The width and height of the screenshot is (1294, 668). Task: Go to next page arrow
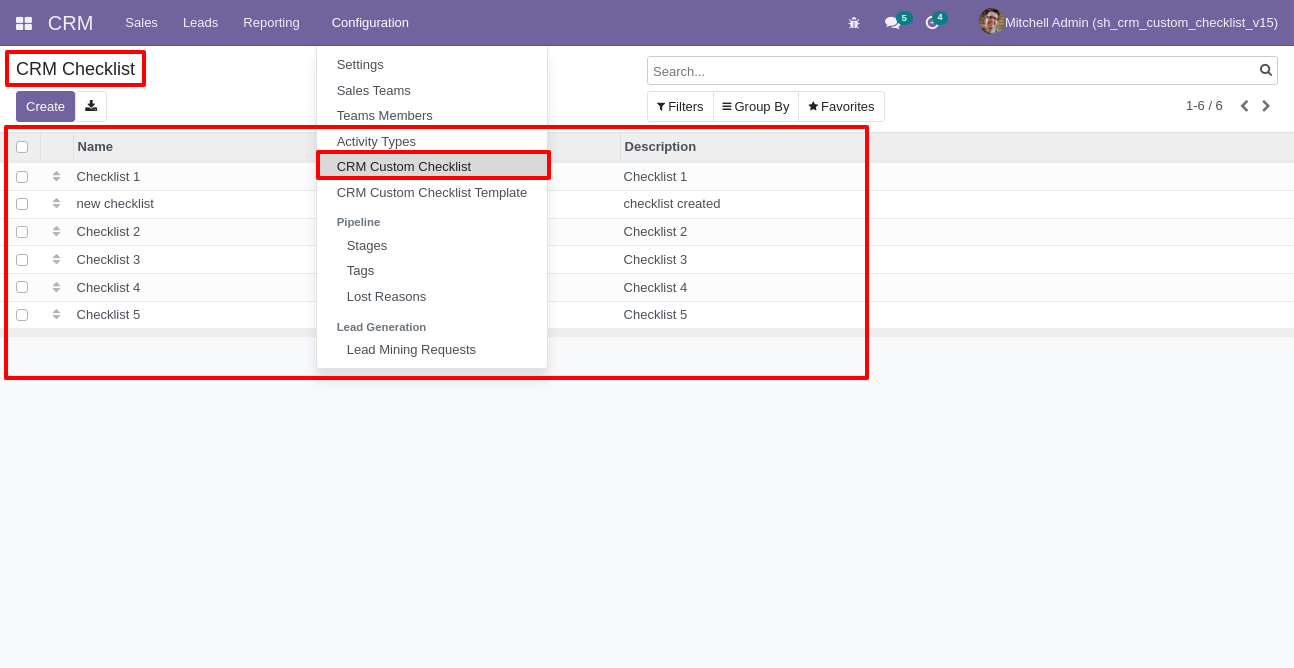(1266, 106)
